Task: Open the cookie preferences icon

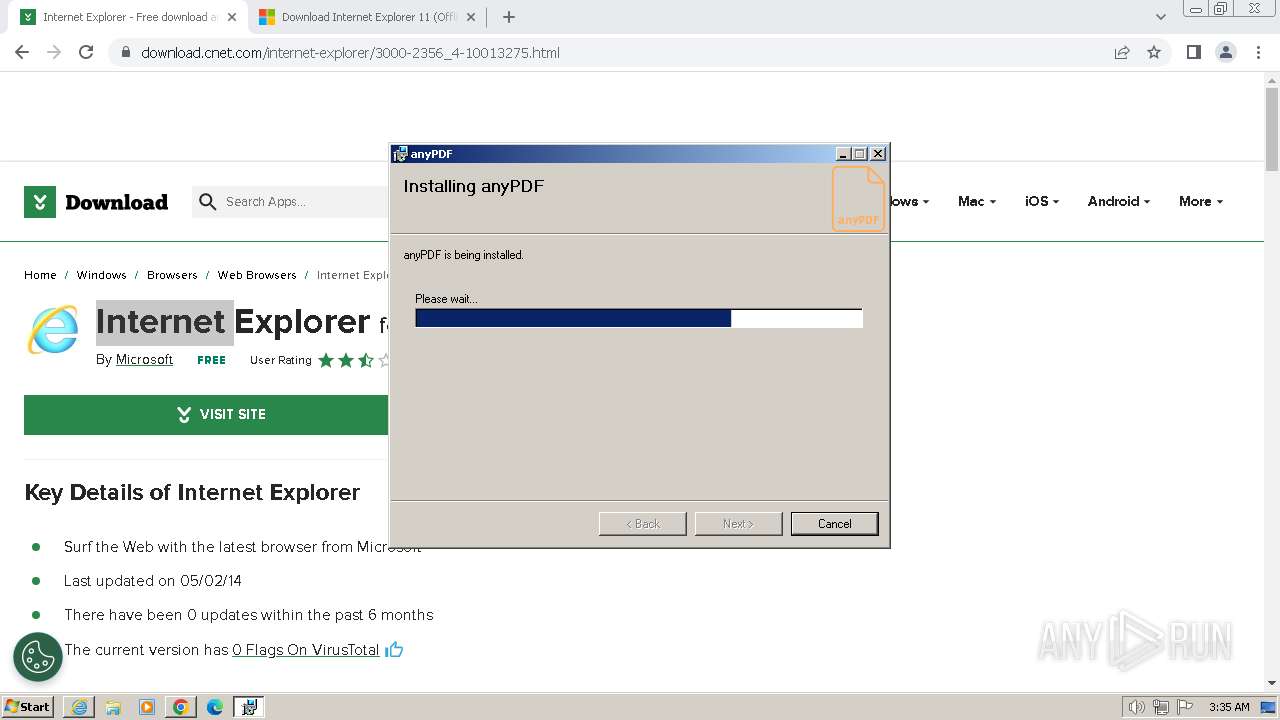Action: (38, 657)
